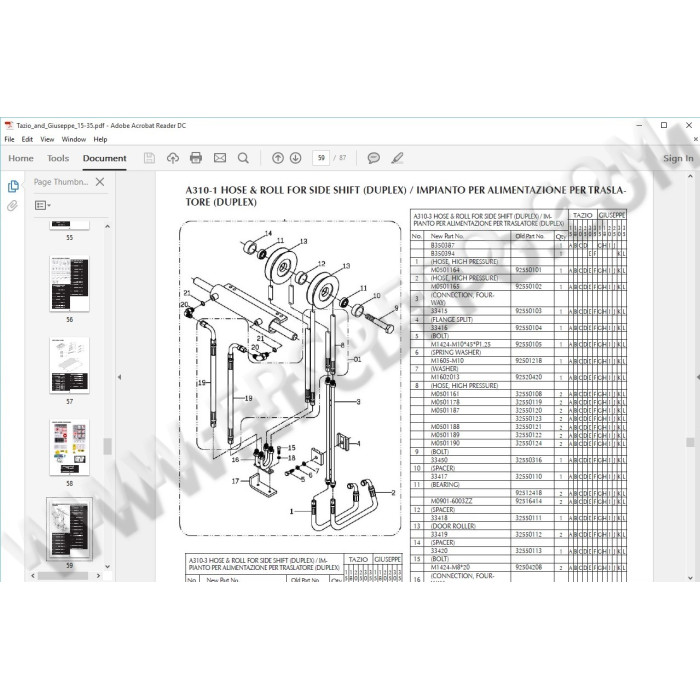Click the document scroll up arrow
The width and height of the screenshot is (700, 700).
[690, 177]
